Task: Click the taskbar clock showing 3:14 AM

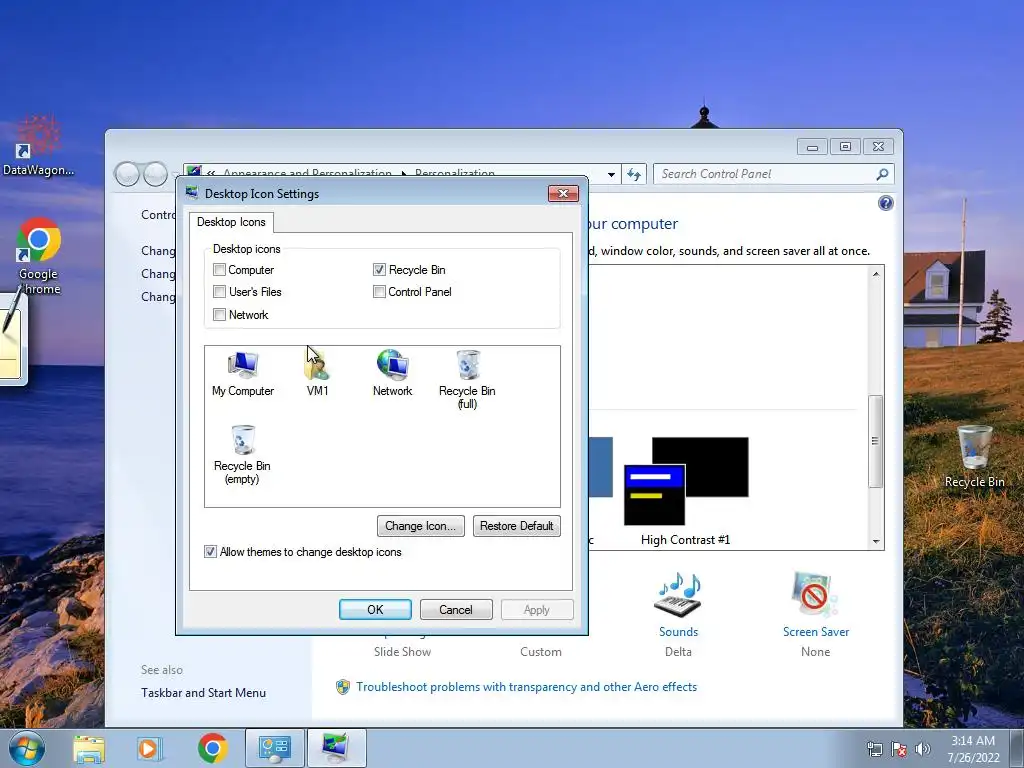Action: tap(973, 749)
